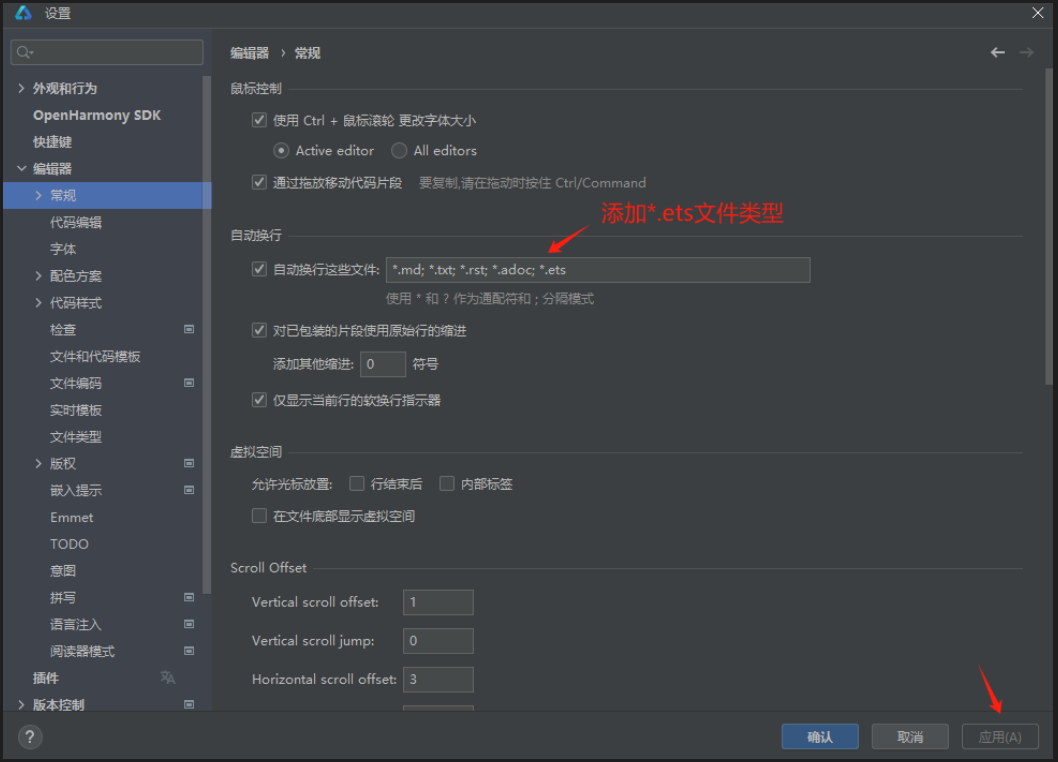The width and height of the screenshot is (1058, 762).
Task: Expand the 版权 tree node
Action: click(x=38, y=463)
